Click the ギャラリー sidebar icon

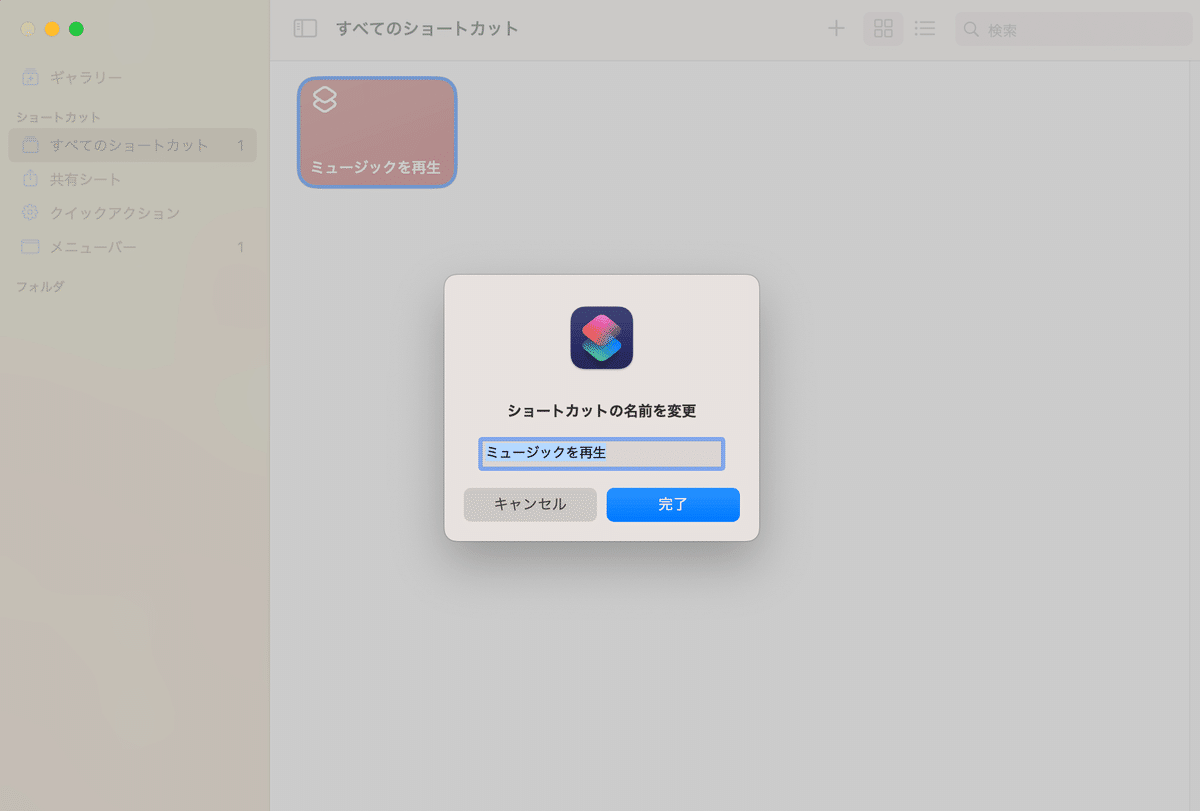(30, 77)
